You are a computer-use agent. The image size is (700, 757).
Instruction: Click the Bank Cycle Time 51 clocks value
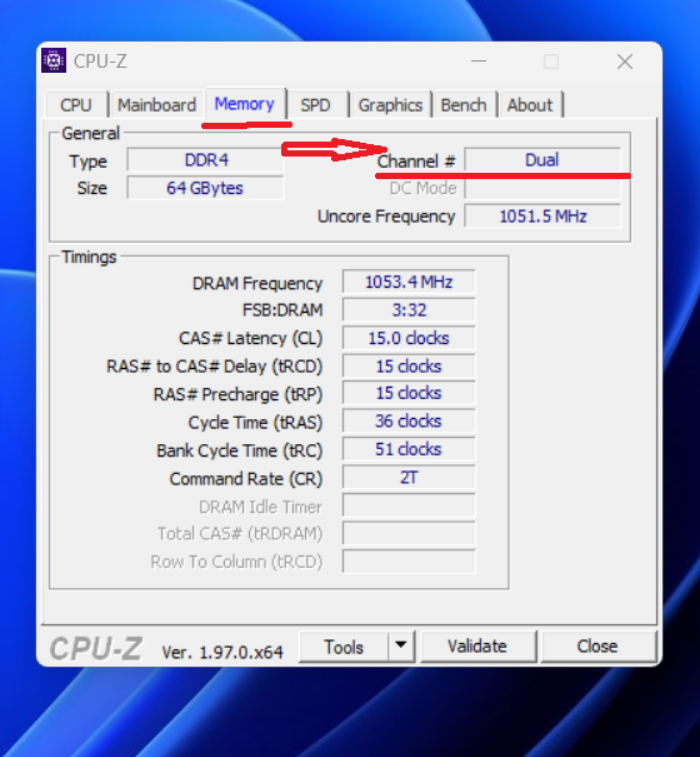(409, 449)
